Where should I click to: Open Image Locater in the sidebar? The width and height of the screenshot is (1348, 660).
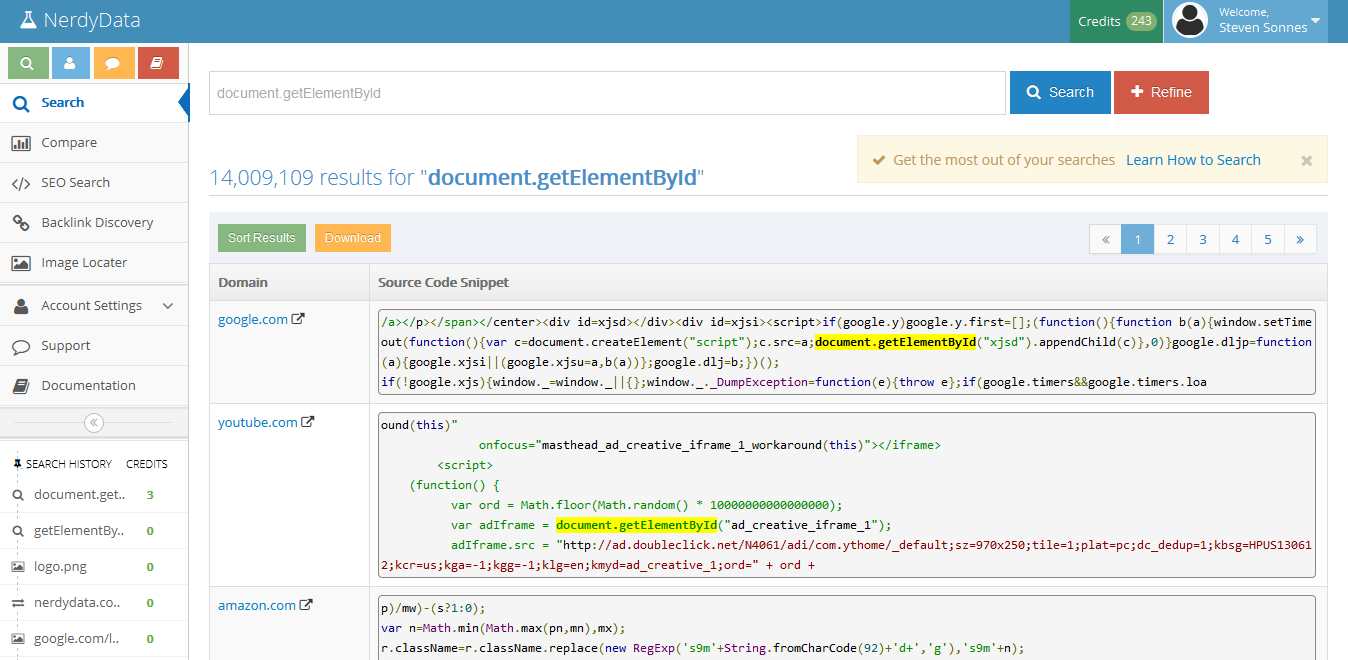click(x=94, y=263)
